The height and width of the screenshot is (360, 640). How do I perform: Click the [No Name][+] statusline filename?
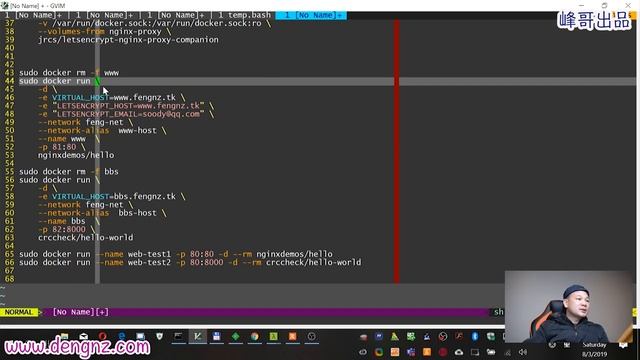click(80, 312)
